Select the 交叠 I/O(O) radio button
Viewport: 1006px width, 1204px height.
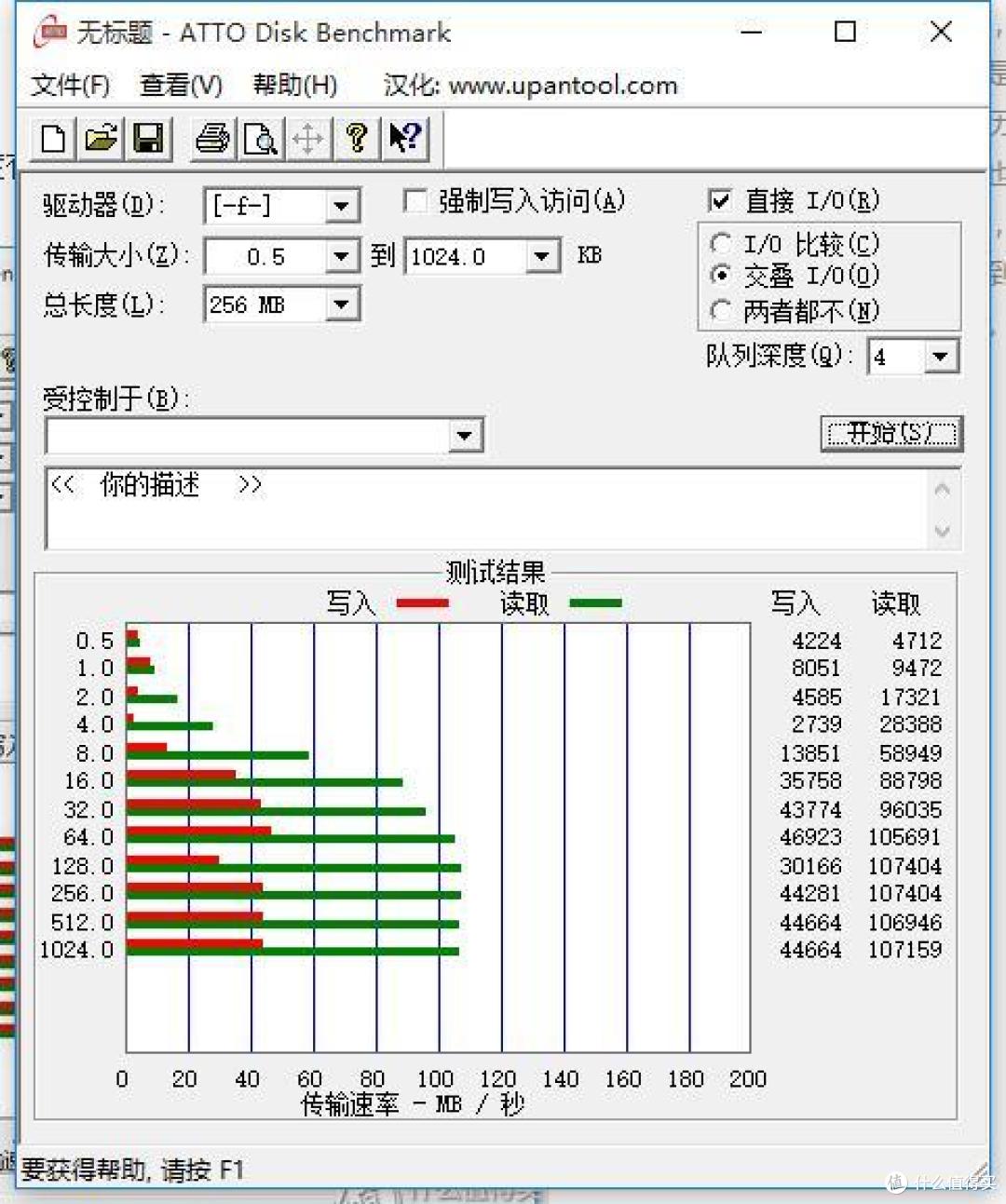tap(720, 276)
